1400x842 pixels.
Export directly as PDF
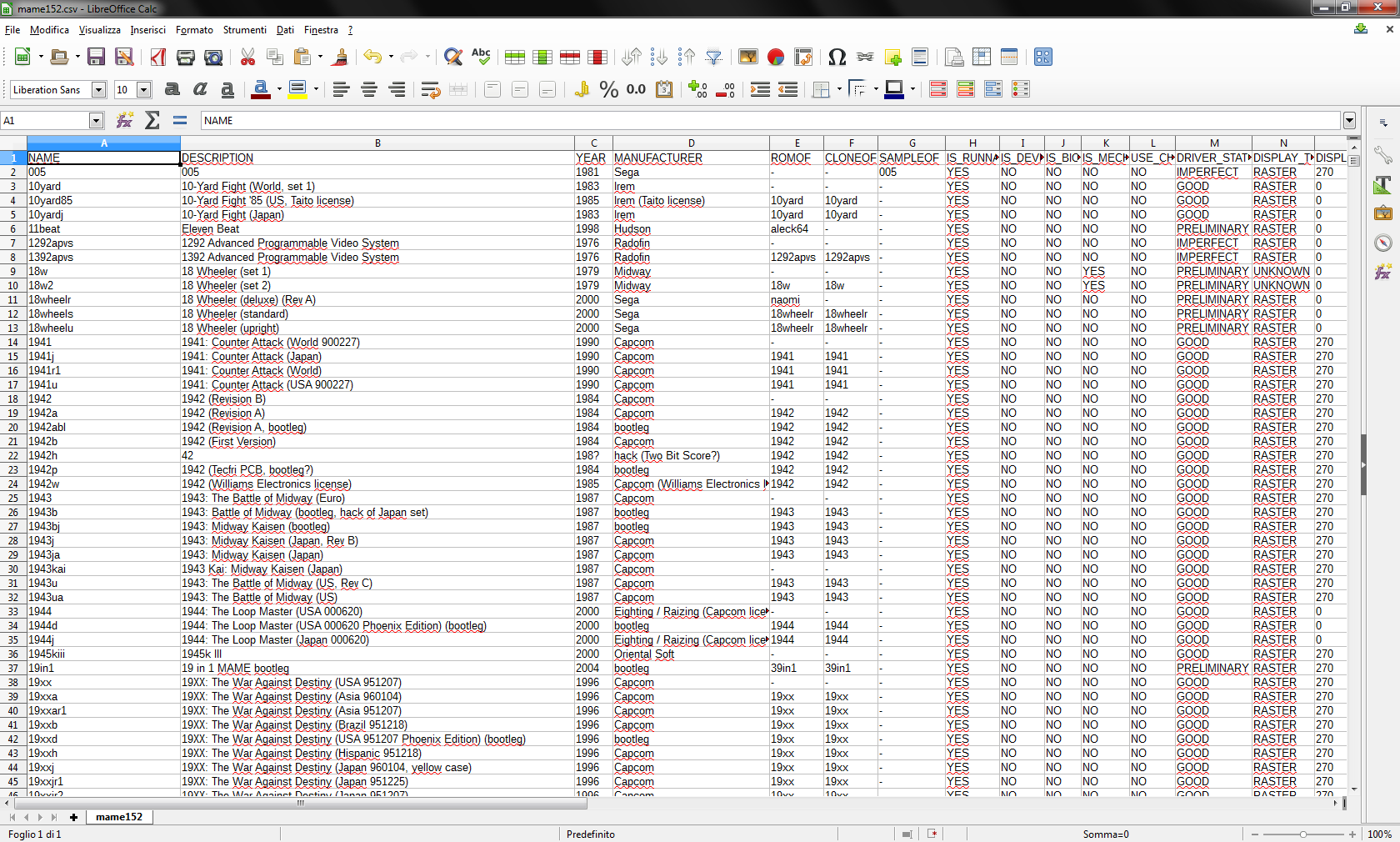pos(158,57)
